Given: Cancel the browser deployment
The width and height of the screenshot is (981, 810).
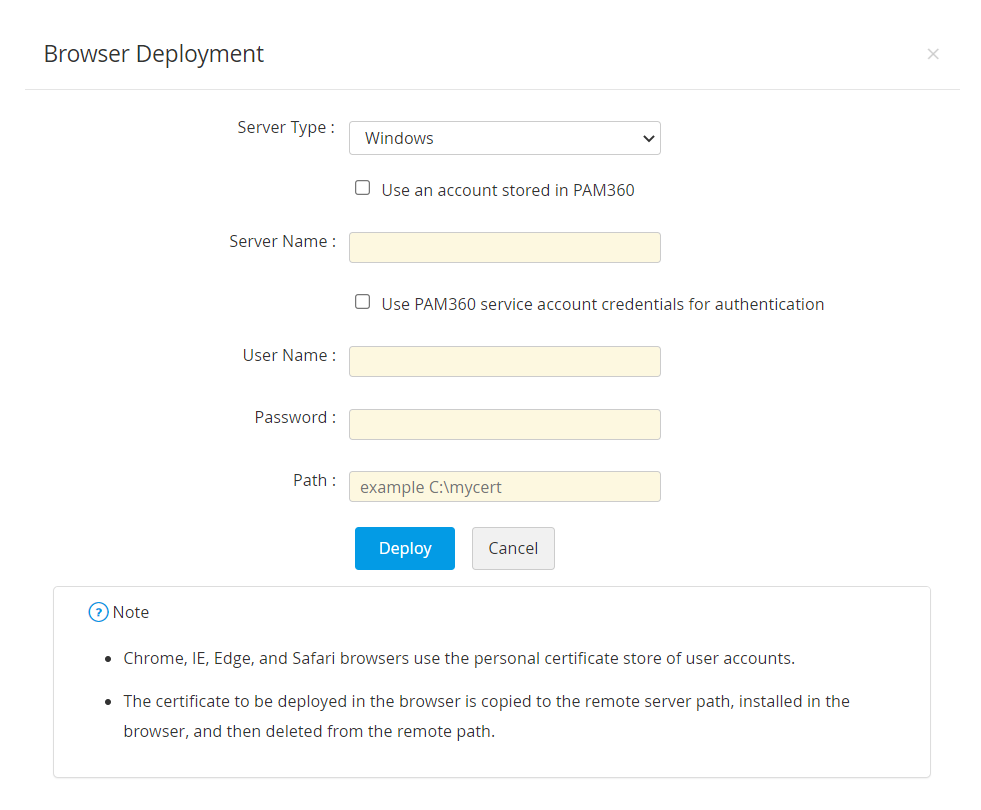Looking at the screenshot, I should [x=513, y=548].
